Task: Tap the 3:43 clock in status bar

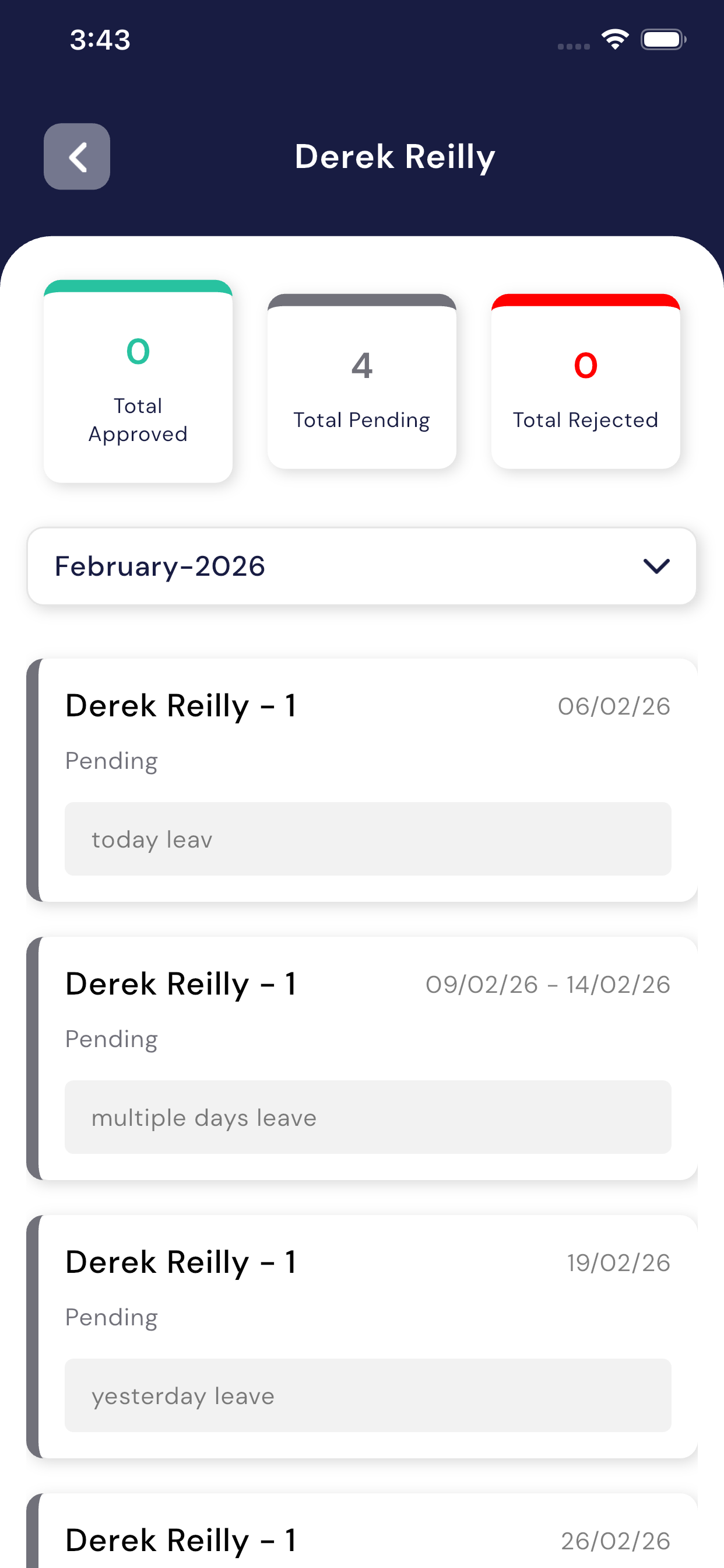Action: 100,40
